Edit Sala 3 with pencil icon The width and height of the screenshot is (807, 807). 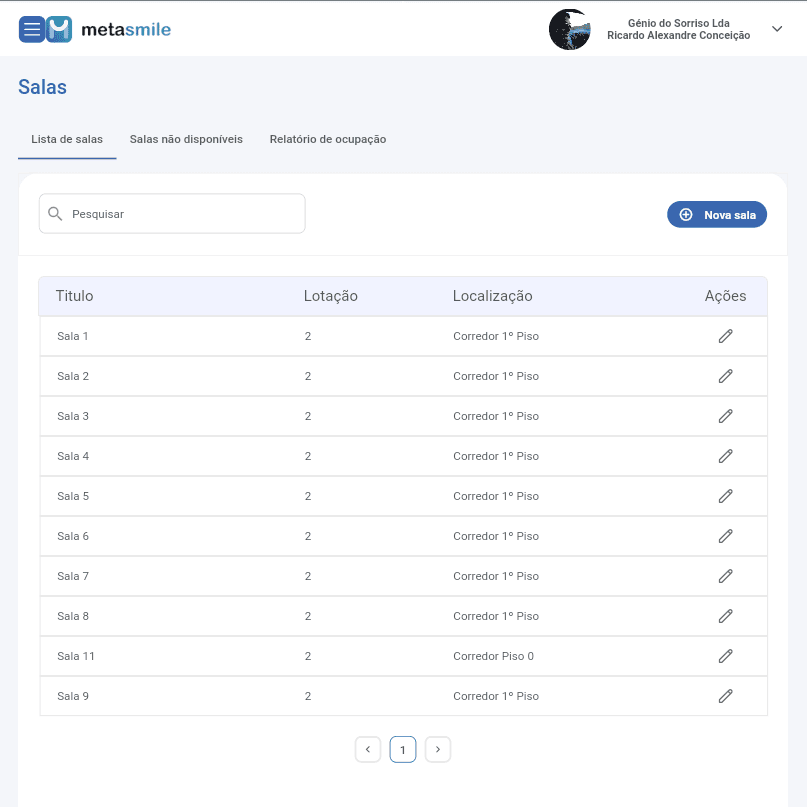click(726, 416)
